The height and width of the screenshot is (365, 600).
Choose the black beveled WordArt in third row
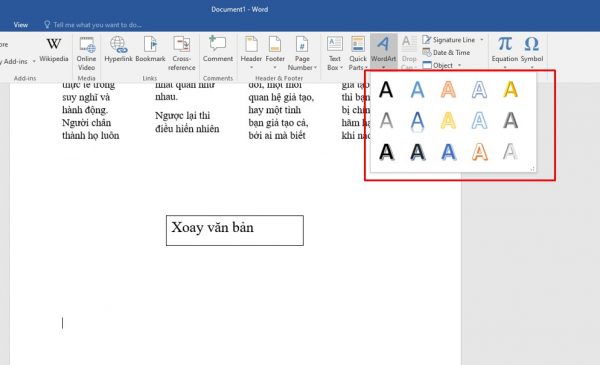tap(417, 152)
